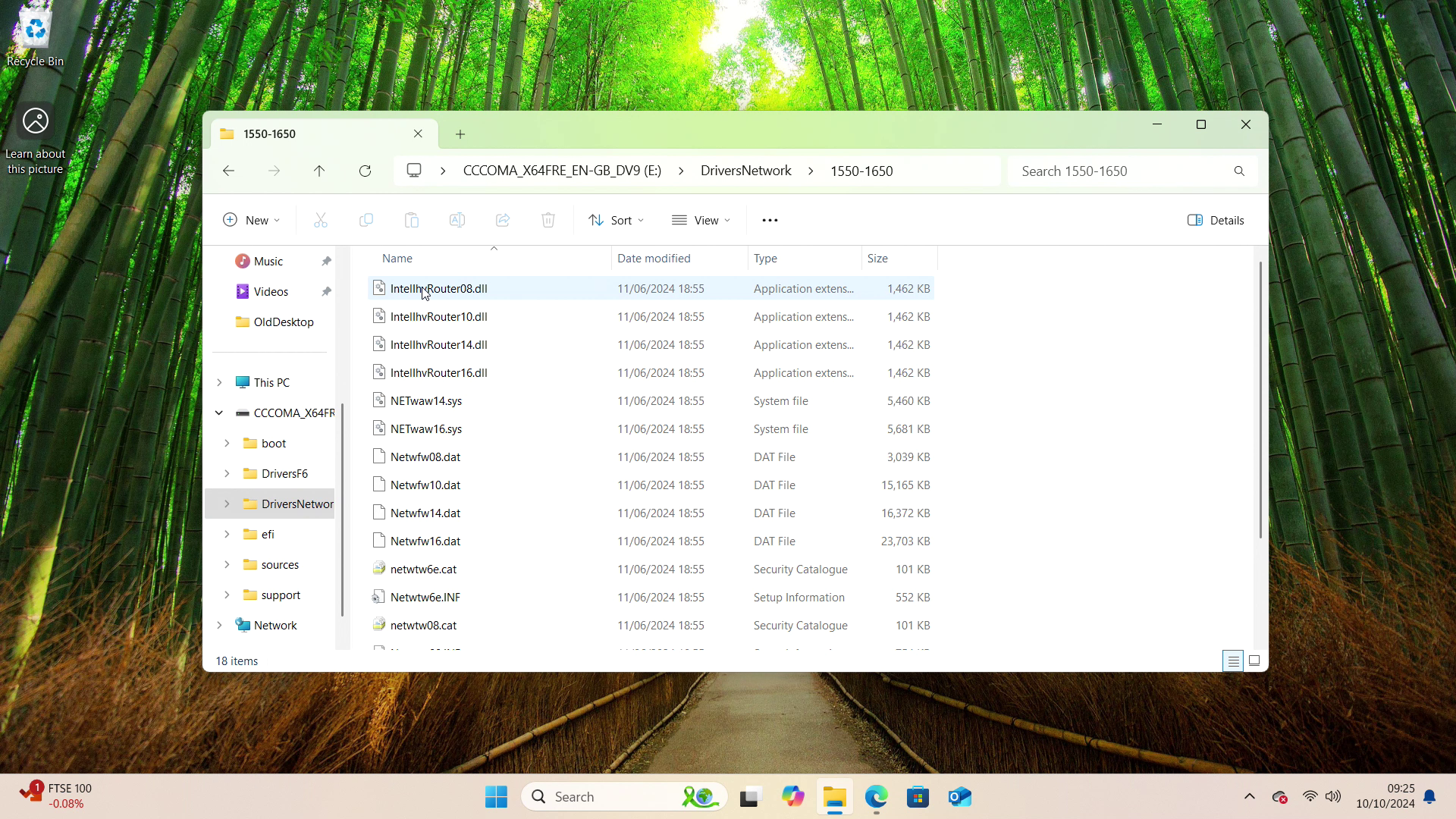Open the New dropdown menu
Screen dimensions: 1456x819
(252, 220)
